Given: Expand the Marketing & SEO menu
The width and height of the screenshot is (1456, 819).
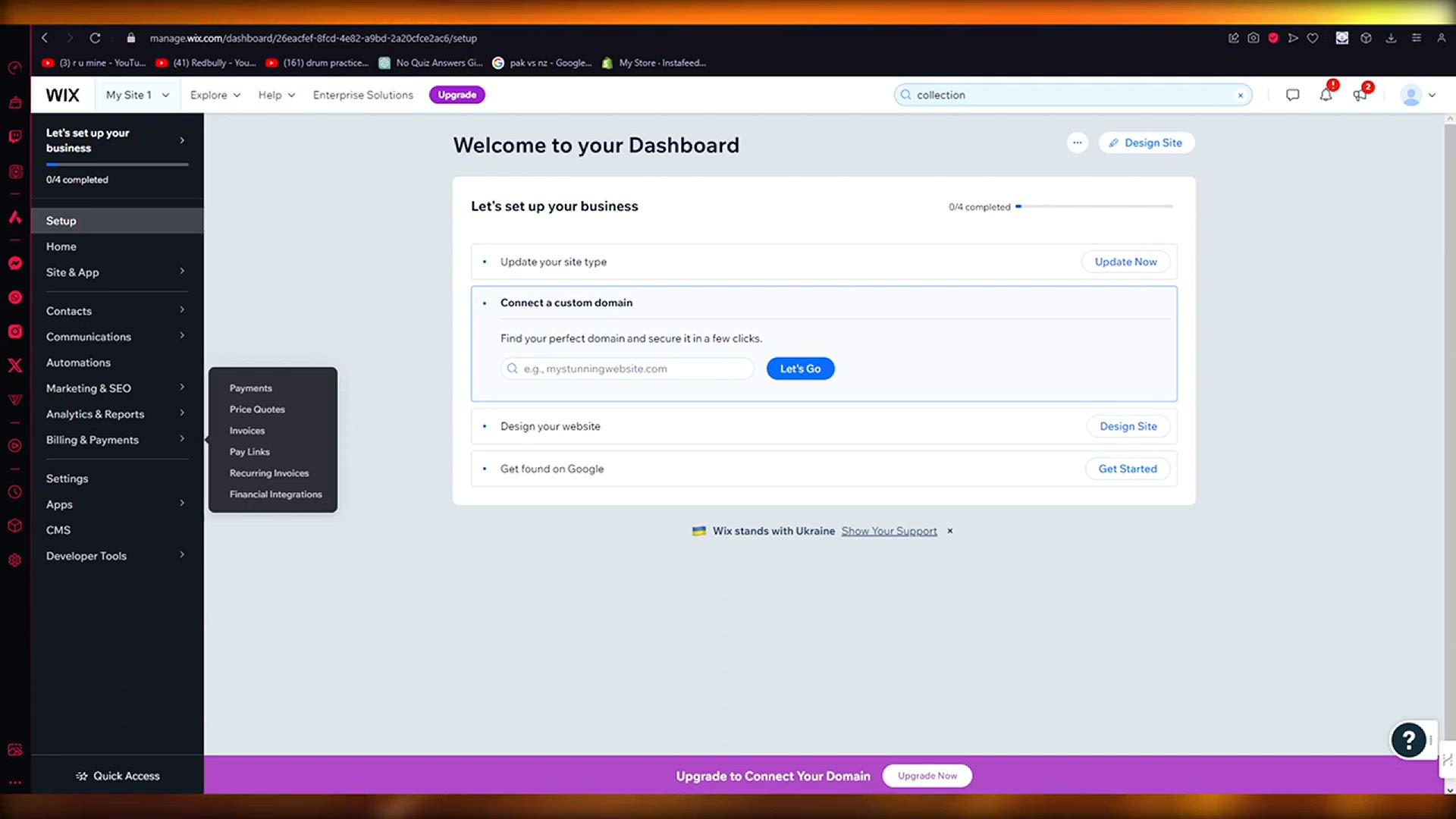Looking at the screenshot, I should (117, 388).
